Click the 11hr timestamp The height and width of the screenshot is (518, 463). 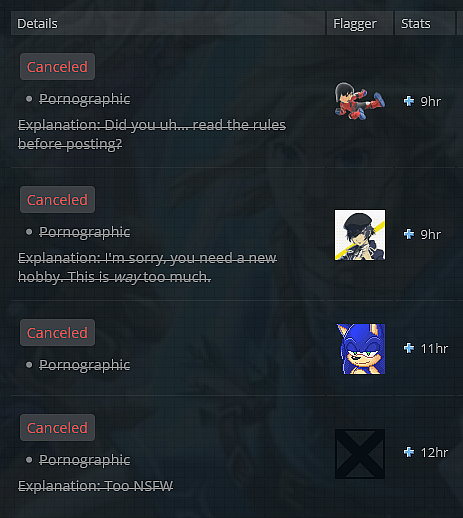434,349
